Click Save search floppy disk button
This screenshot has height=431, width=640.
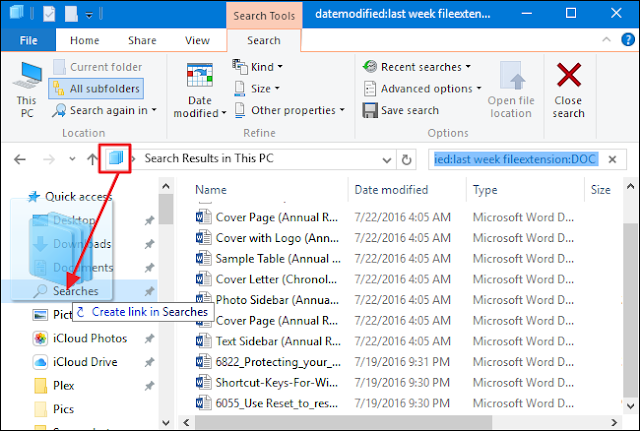point(400,110)
